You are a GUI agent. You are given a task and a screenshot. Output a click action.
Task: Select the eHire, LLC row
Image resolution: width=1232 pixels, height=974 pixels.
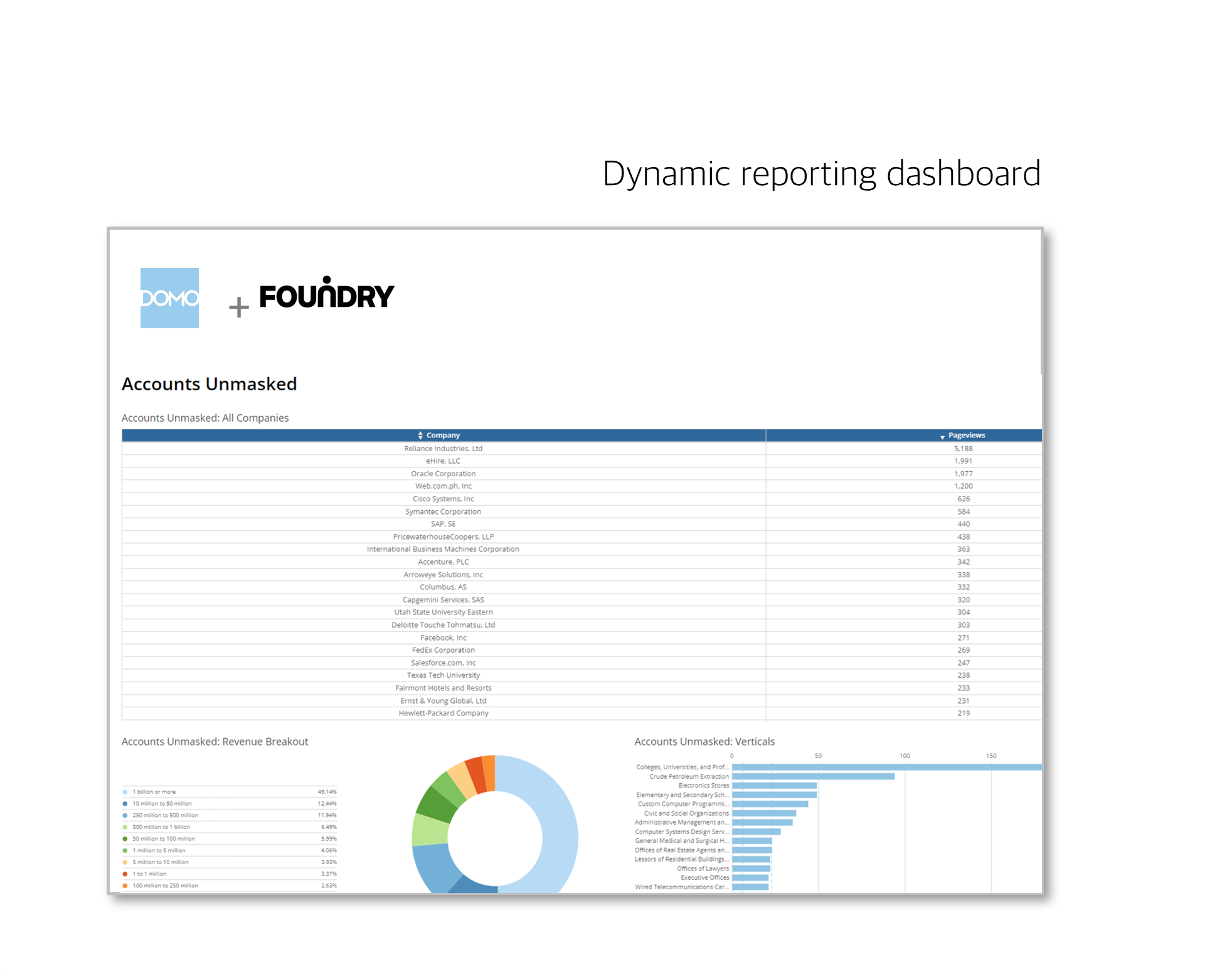pyautogui.click(x=581, y=461)
